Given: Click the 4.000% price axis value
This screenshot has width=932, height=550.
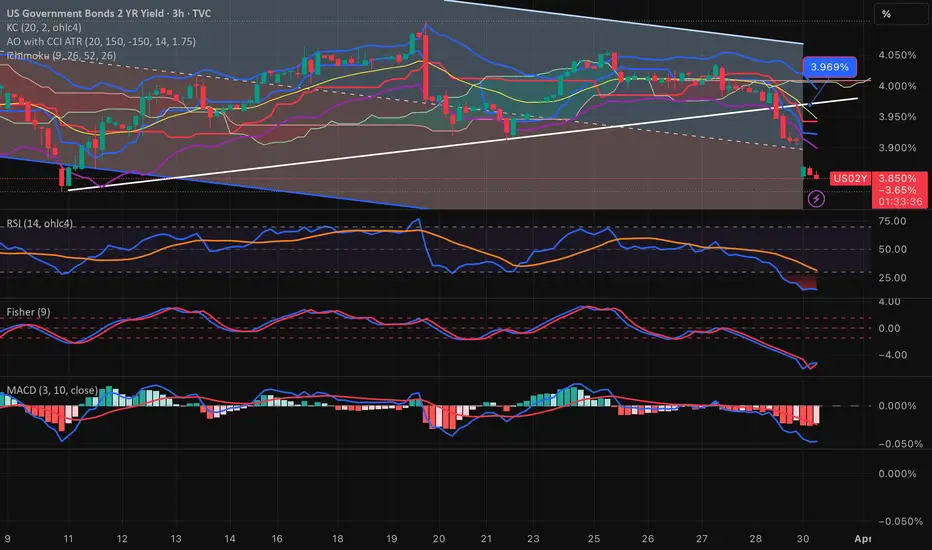Looking at the screenshot, I should coord(897,86).
